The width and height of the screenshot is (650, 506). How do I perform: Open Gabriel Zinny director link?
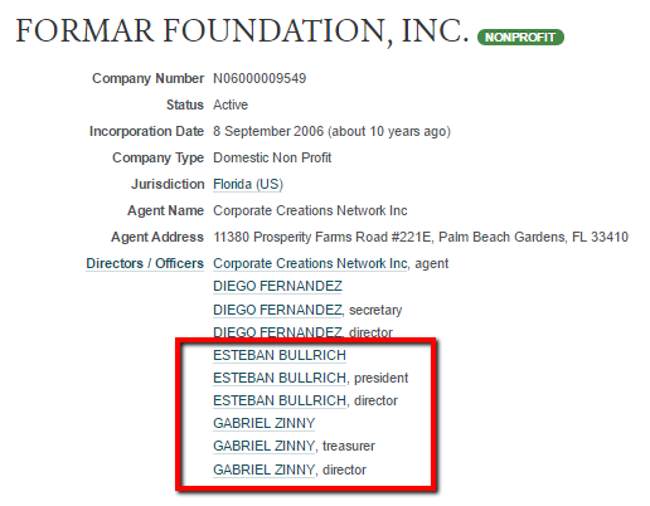[x=264, y=470]
